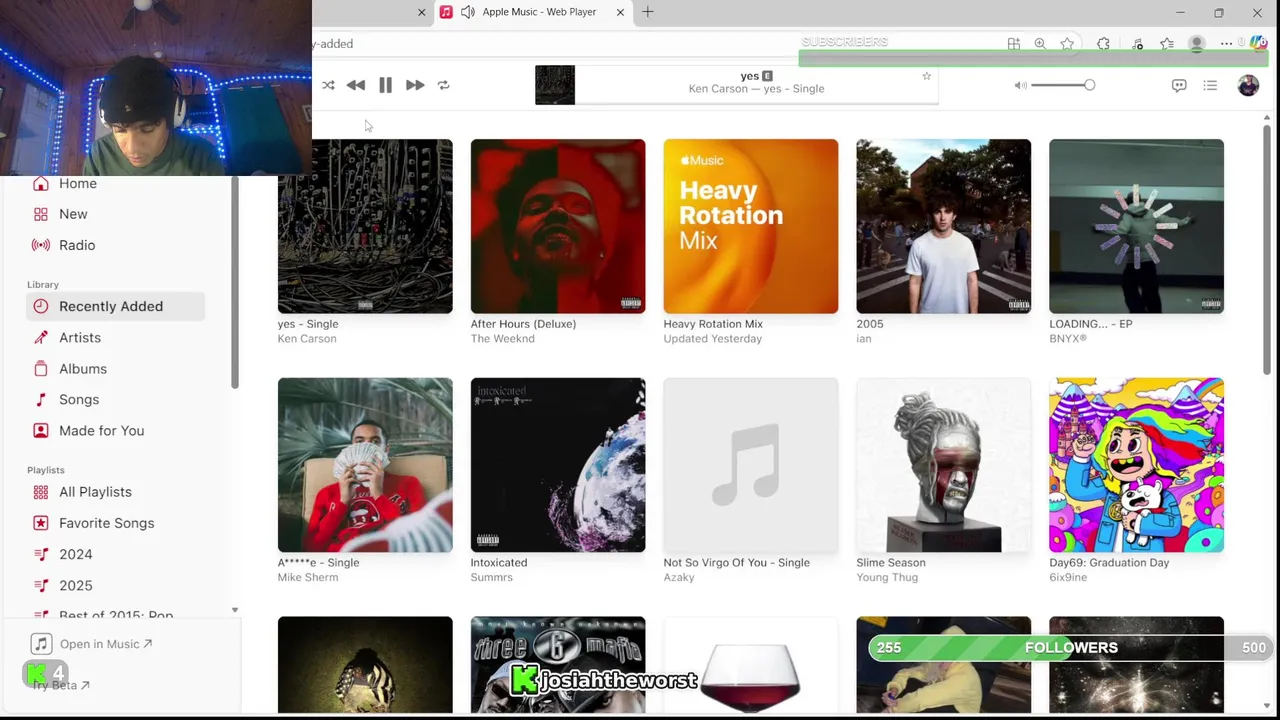Click the Recently Added clock icon
1280x720 pixels.
[x=40, y=306]
